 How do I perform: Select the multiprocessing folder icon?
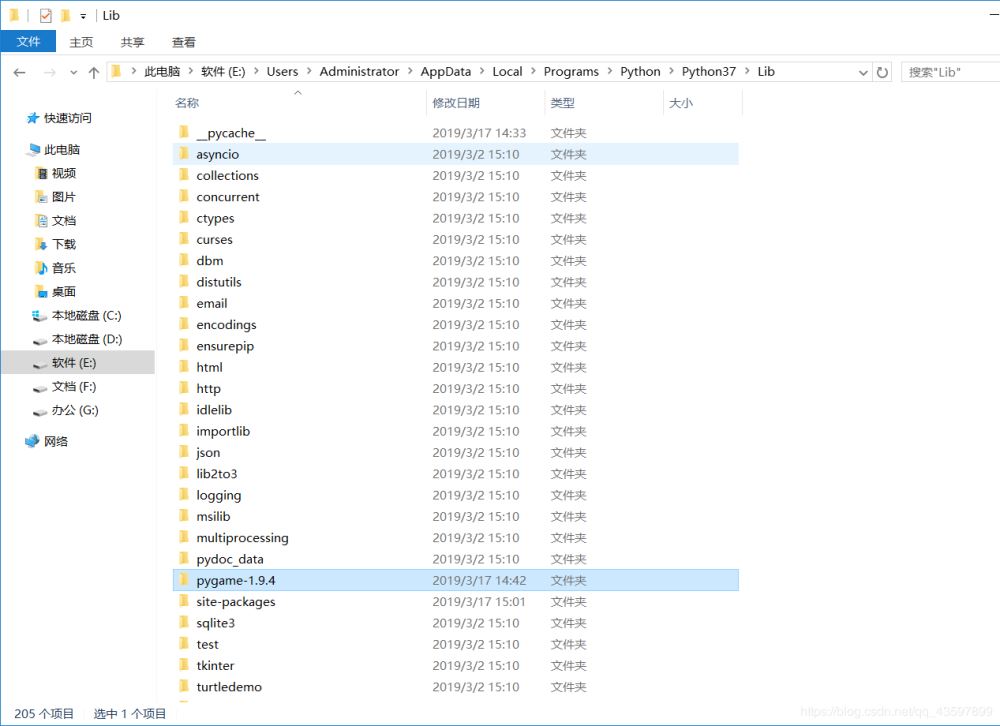coord(184,537)
